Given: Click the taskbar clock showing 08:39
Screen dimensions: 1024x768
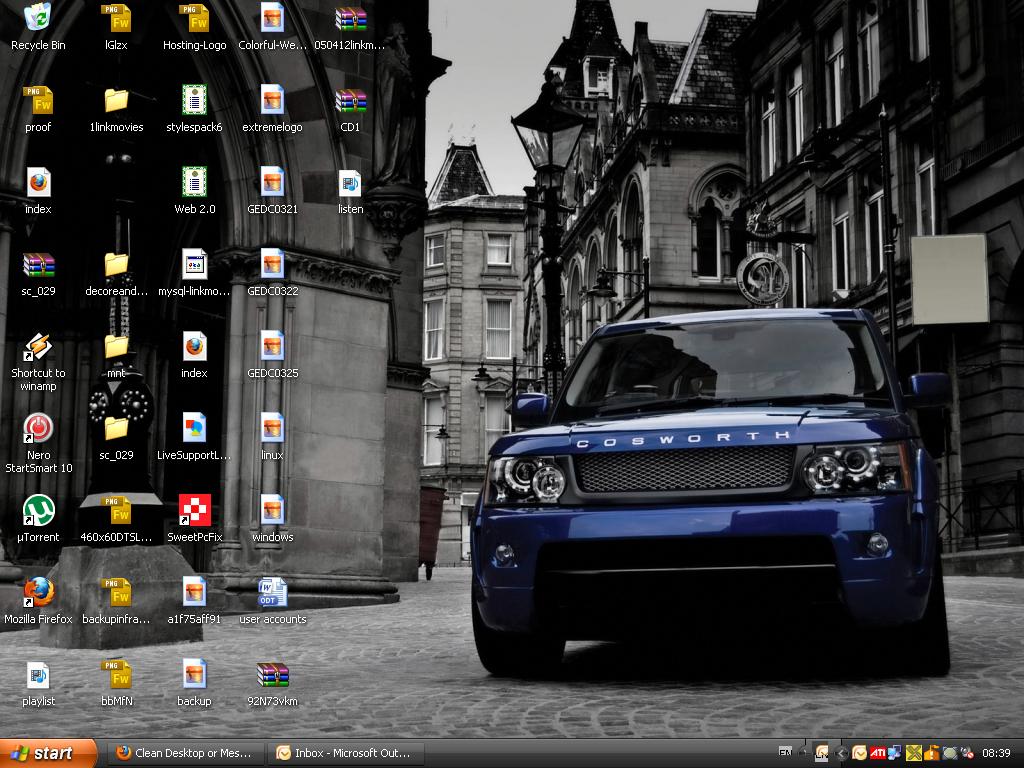Looking at the screenshot, I should 995,753.
